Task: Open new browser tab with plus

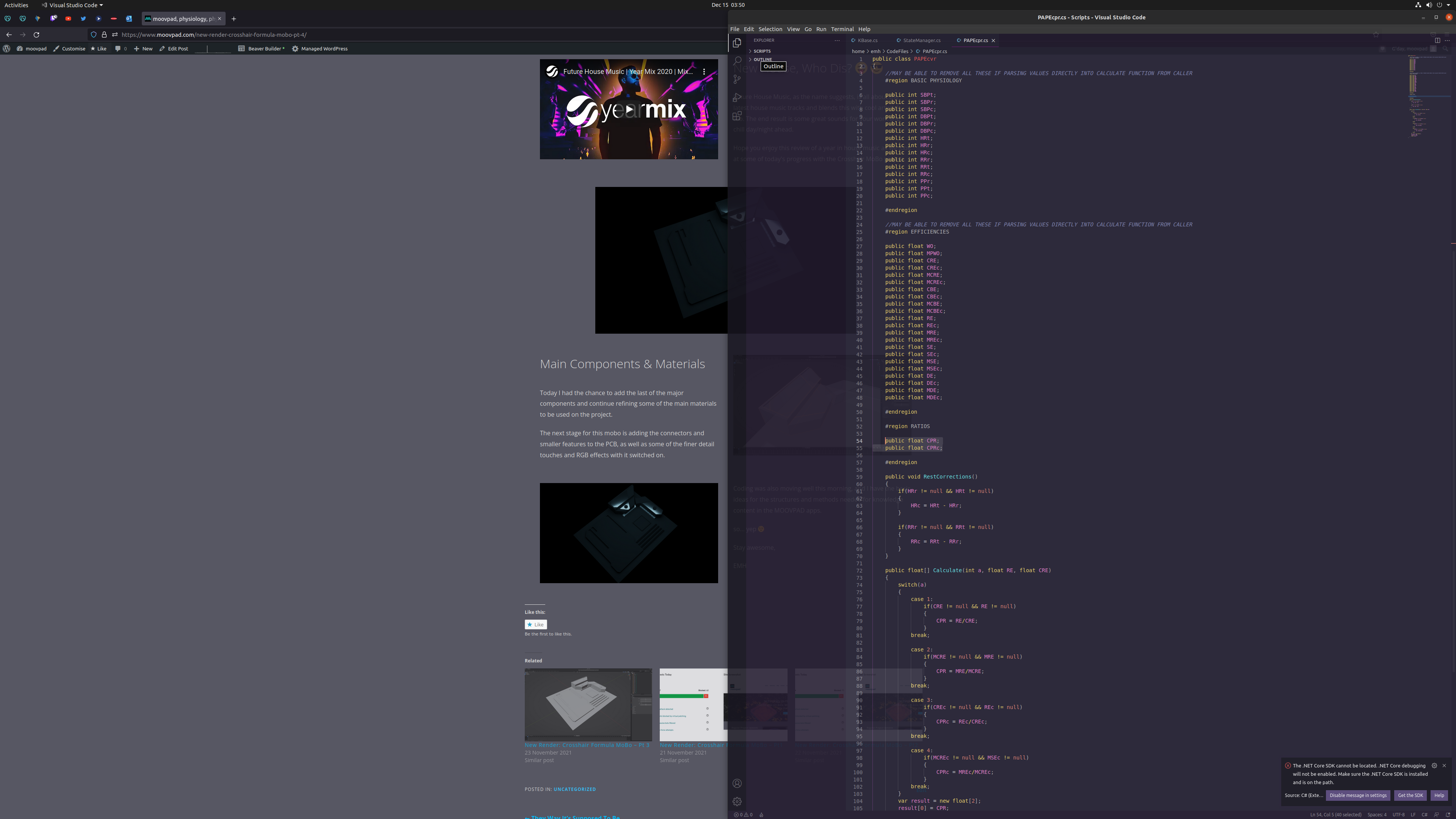Action: (x=234, y=19)
